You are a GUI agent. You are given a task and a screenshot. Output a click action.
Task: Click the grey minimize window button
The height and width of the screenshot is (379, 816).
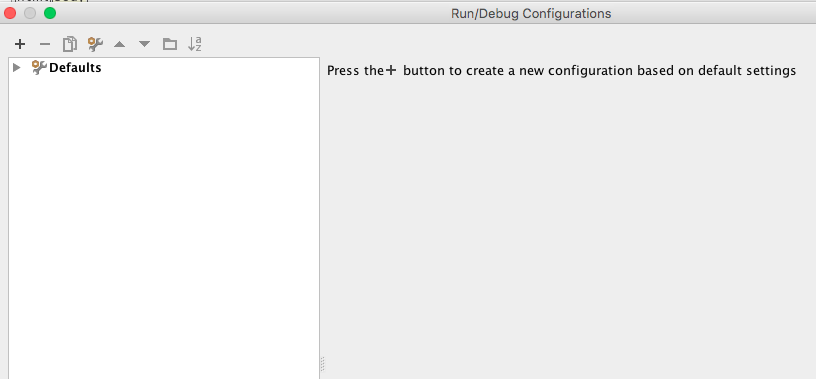pos(30,13)
